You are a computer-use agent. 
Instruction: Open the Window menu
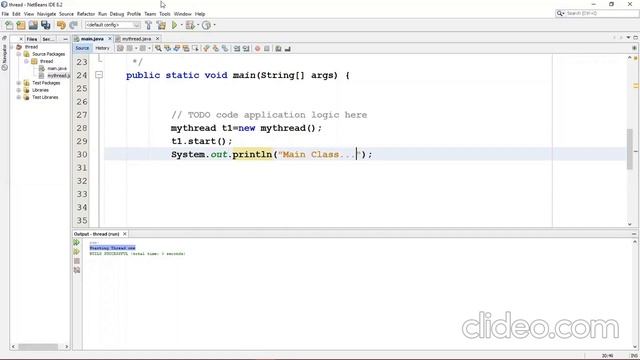pyautogui.click(x=182, y=14)
